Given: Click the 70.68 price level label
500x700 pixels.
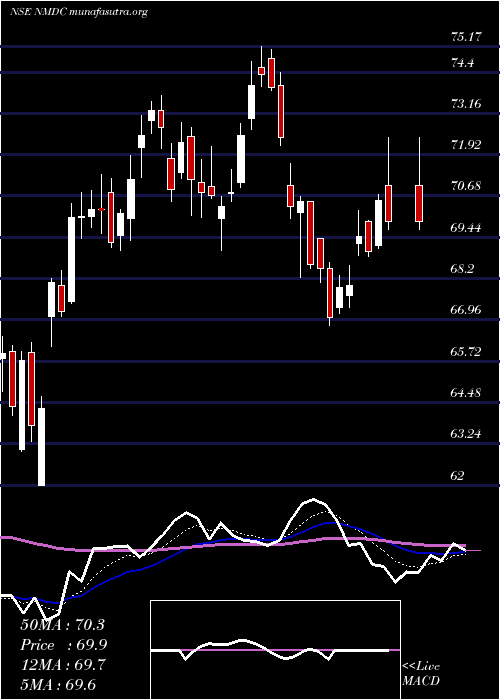Looking at the screenshot, I should click(x=466, y=186).
